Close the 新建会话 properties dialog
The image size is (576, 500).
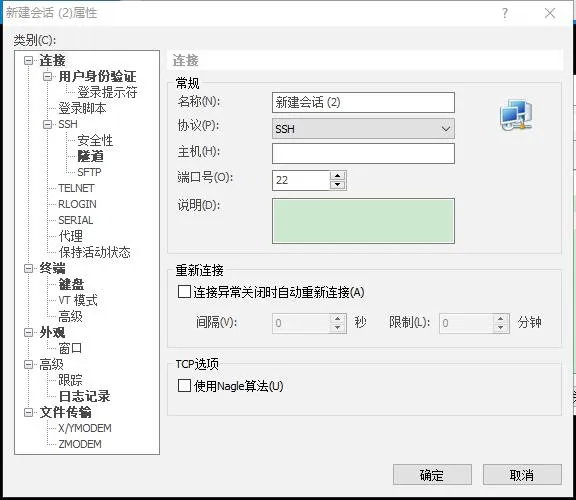point(550,13)
